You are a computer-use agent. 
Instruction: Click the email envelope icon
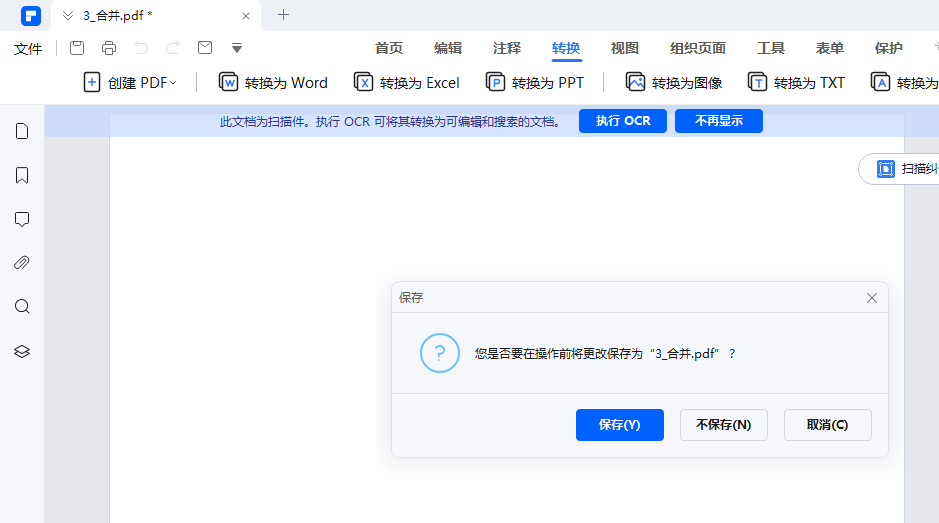[205, 47]
